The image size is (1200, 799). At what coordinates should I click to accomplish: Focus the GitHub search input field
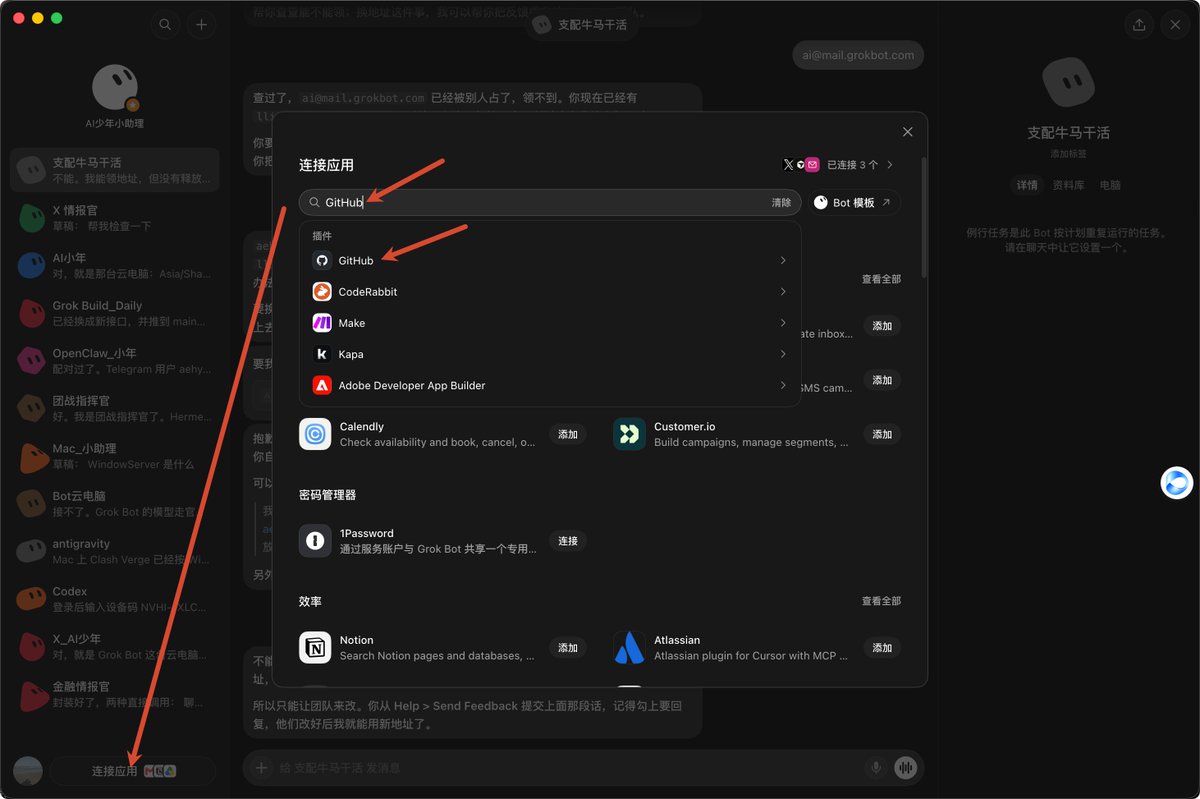point(550,202)
